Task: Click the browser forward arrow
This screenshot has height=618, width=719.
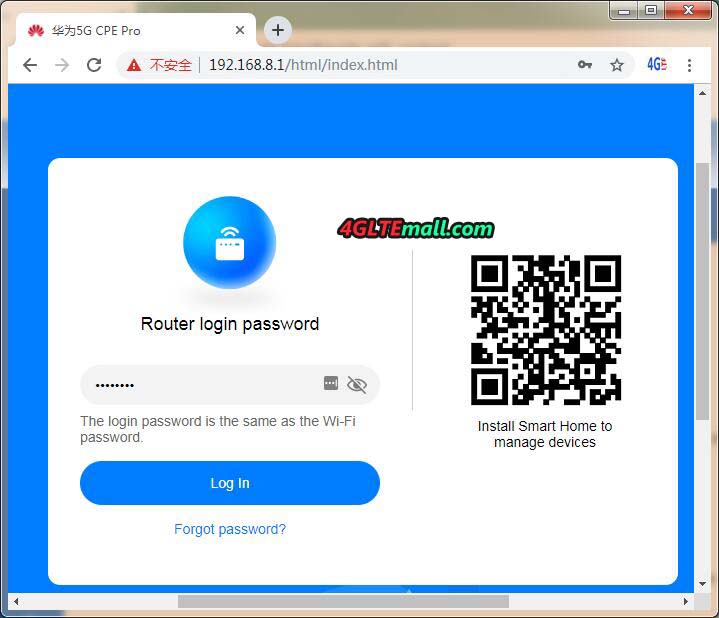Action: pos(62,65)
